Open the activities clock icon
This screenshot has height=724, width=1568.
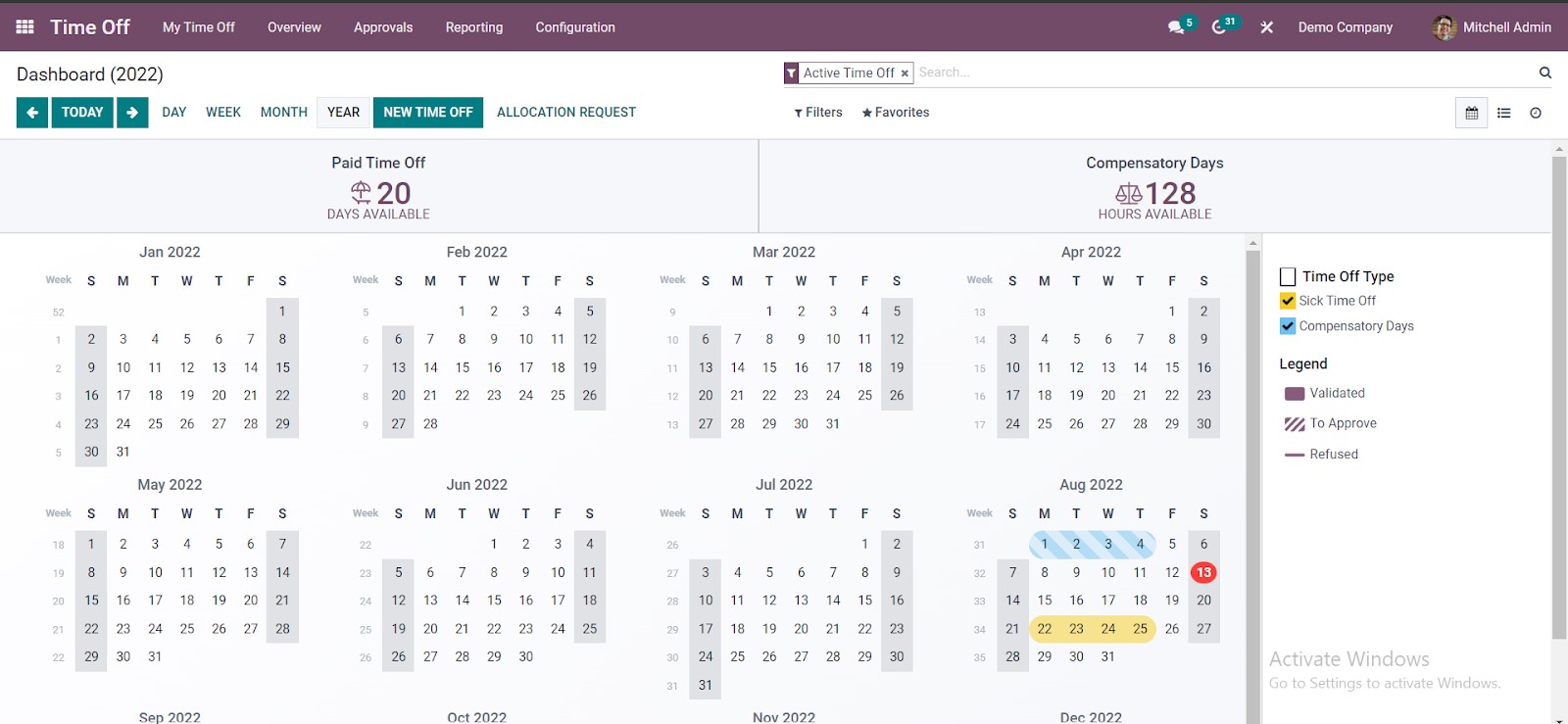click(1219, 27)
